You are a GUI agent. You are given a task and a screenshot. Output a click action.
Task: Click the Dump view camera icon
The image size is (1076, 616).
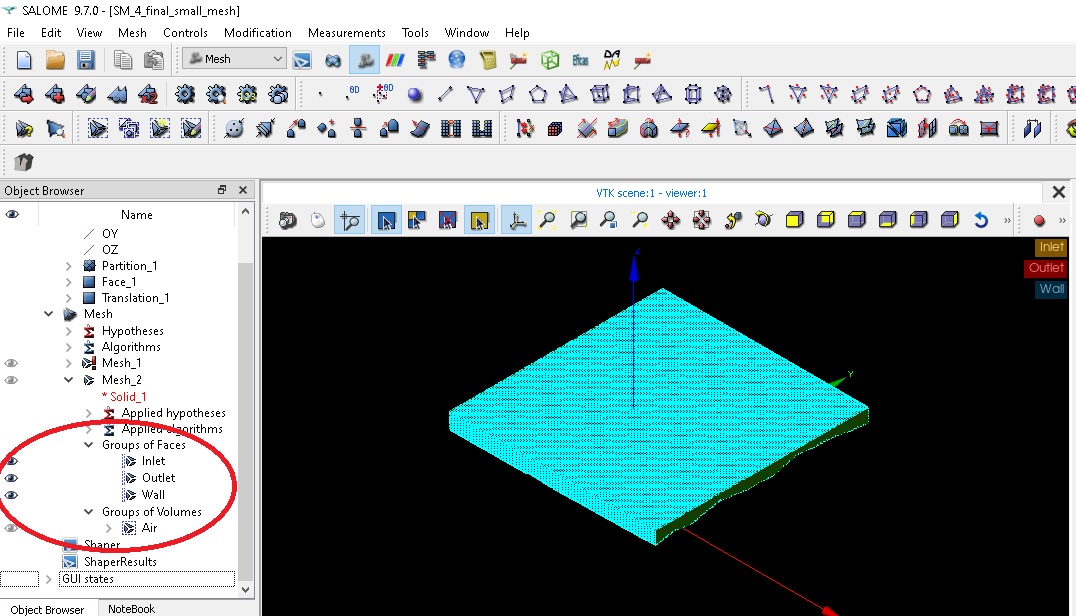pos(288,220)
